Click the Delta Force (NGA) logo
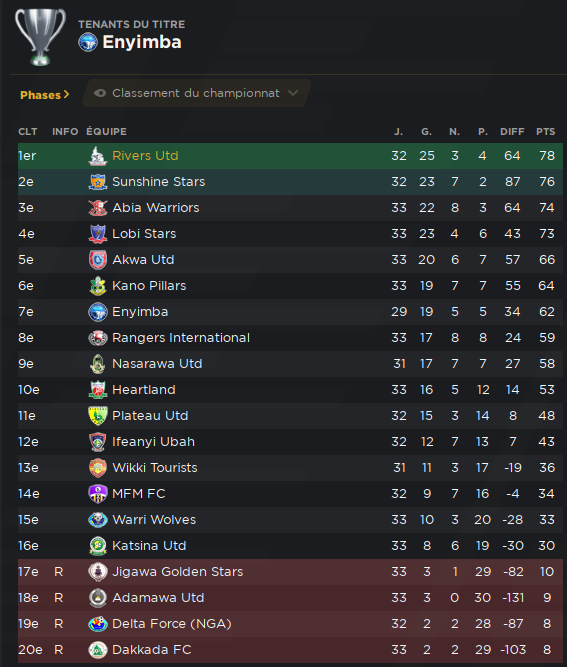 pyautogui.click(x=98, y=624)
